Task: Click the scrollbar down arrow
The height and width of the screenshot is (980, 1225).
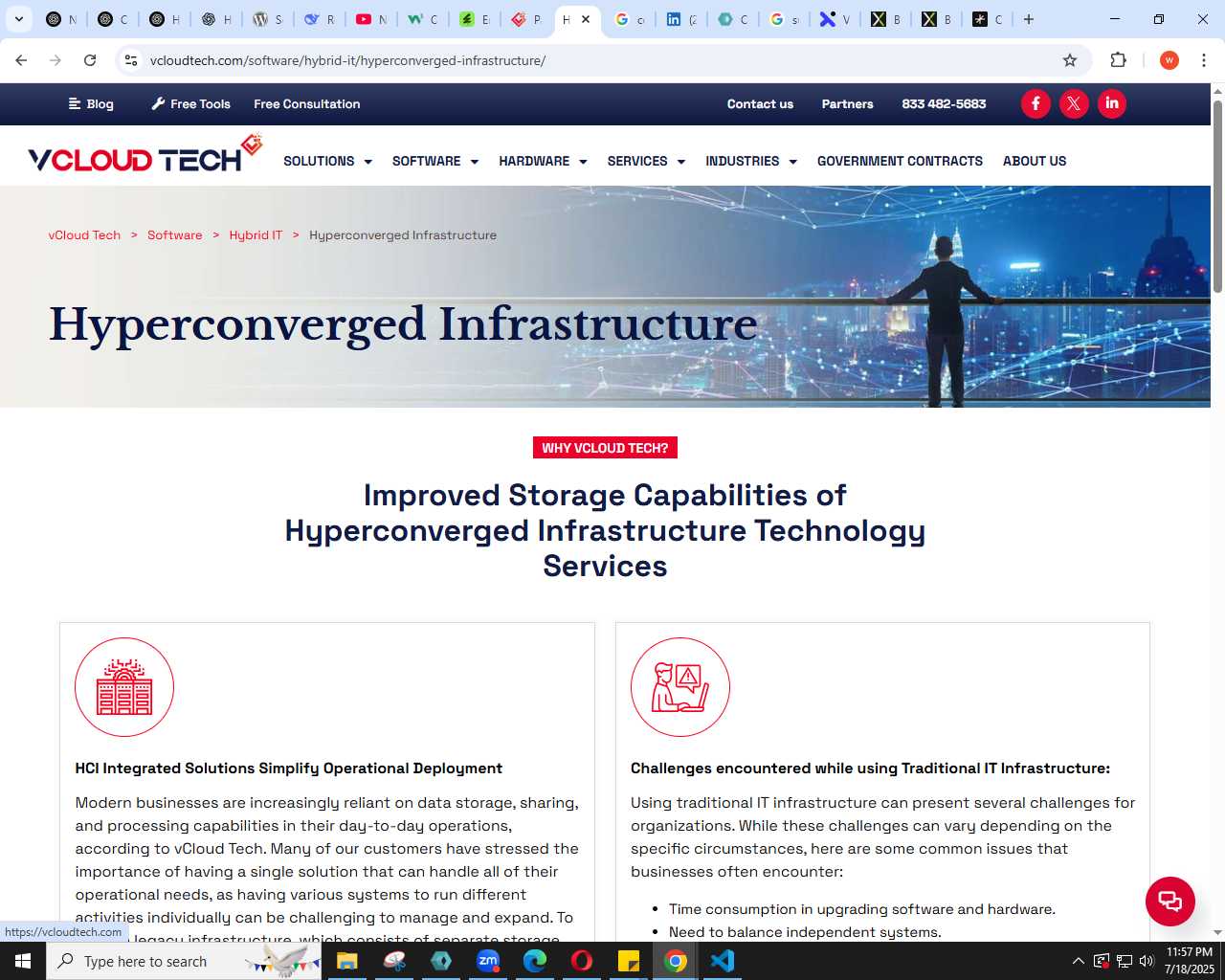Action: click(1217, 932)
